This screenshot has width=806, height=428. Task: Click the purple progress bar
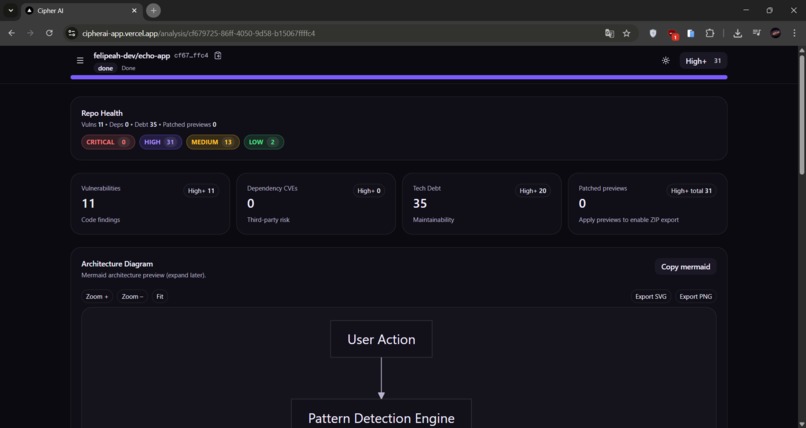[399, 77]
